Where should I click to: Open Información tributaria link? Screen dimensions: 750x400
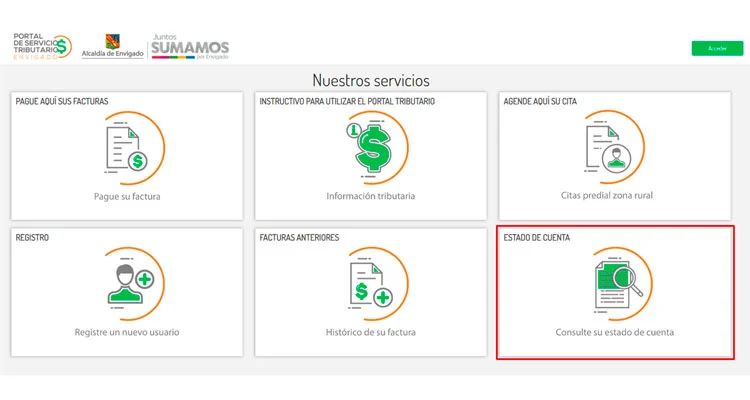coord(371,196)
